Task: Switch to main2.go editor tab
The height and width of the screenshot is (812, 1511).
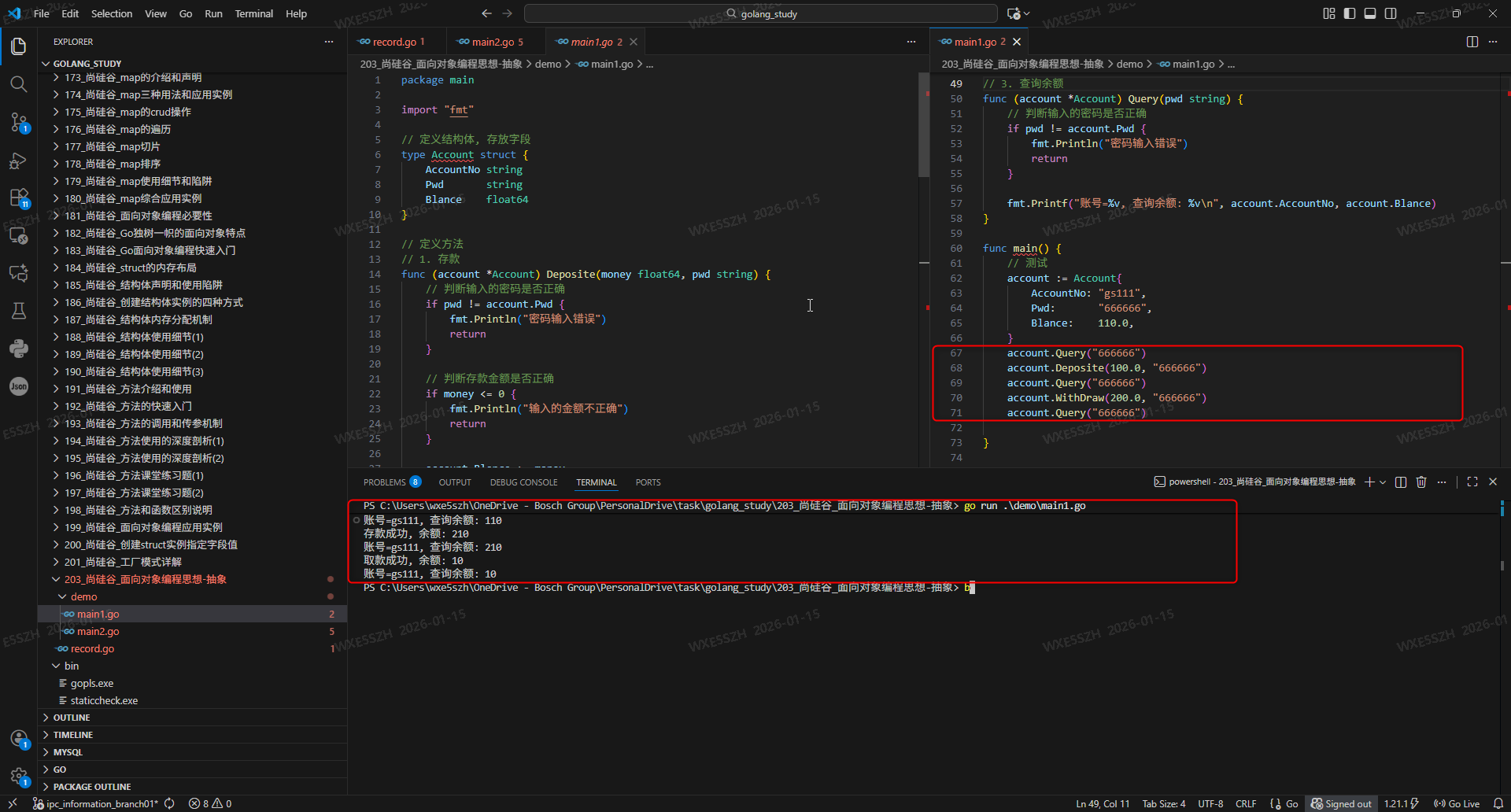Action: tap(496, 42)
